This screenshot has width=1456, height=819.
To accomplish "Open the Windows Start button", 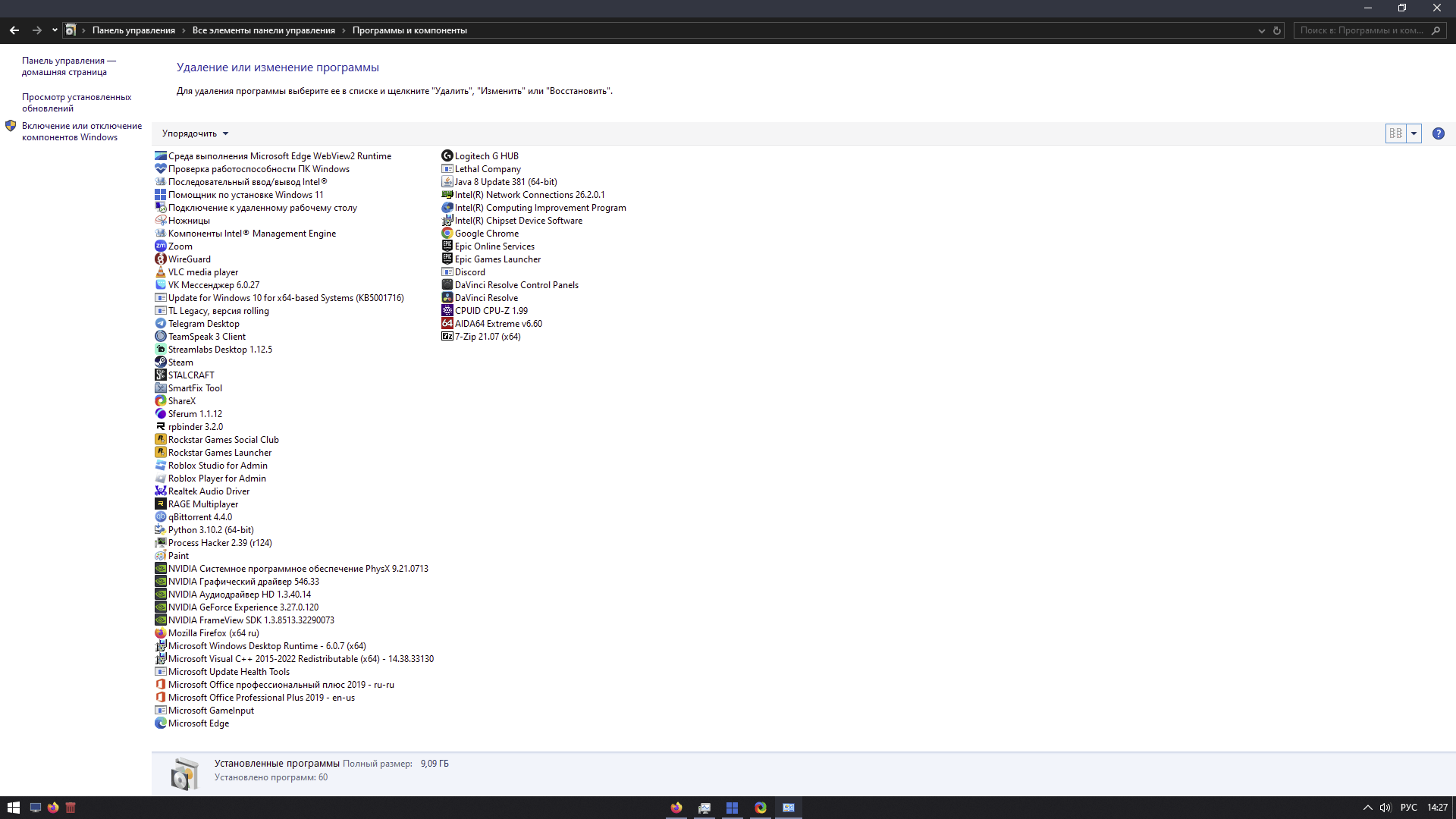I will pos(13,808).
